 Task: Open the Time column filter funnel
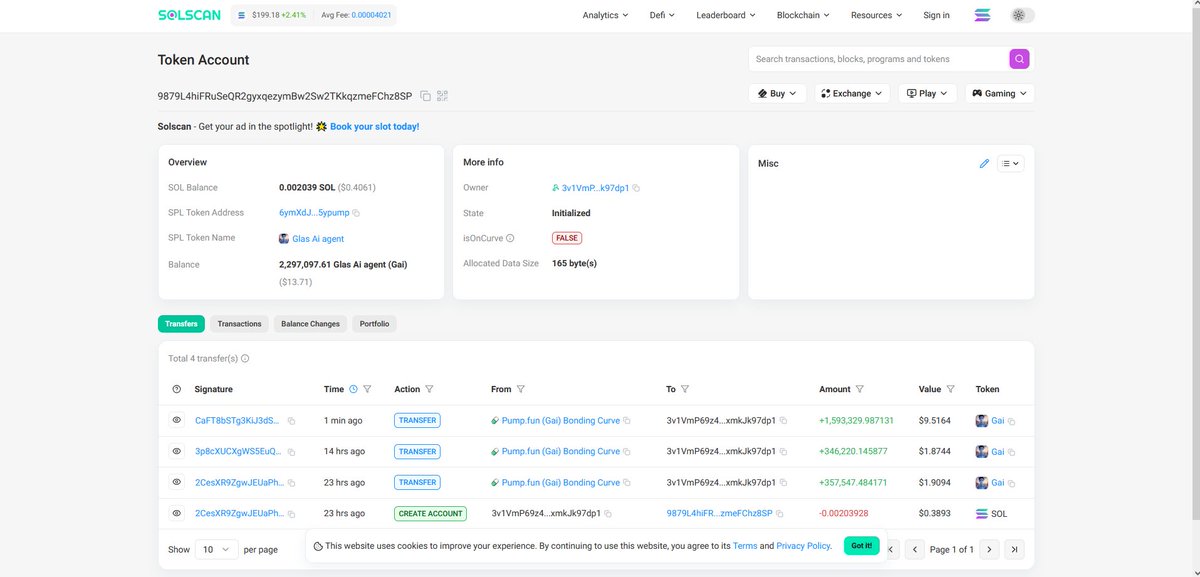[x=367, y=389]
